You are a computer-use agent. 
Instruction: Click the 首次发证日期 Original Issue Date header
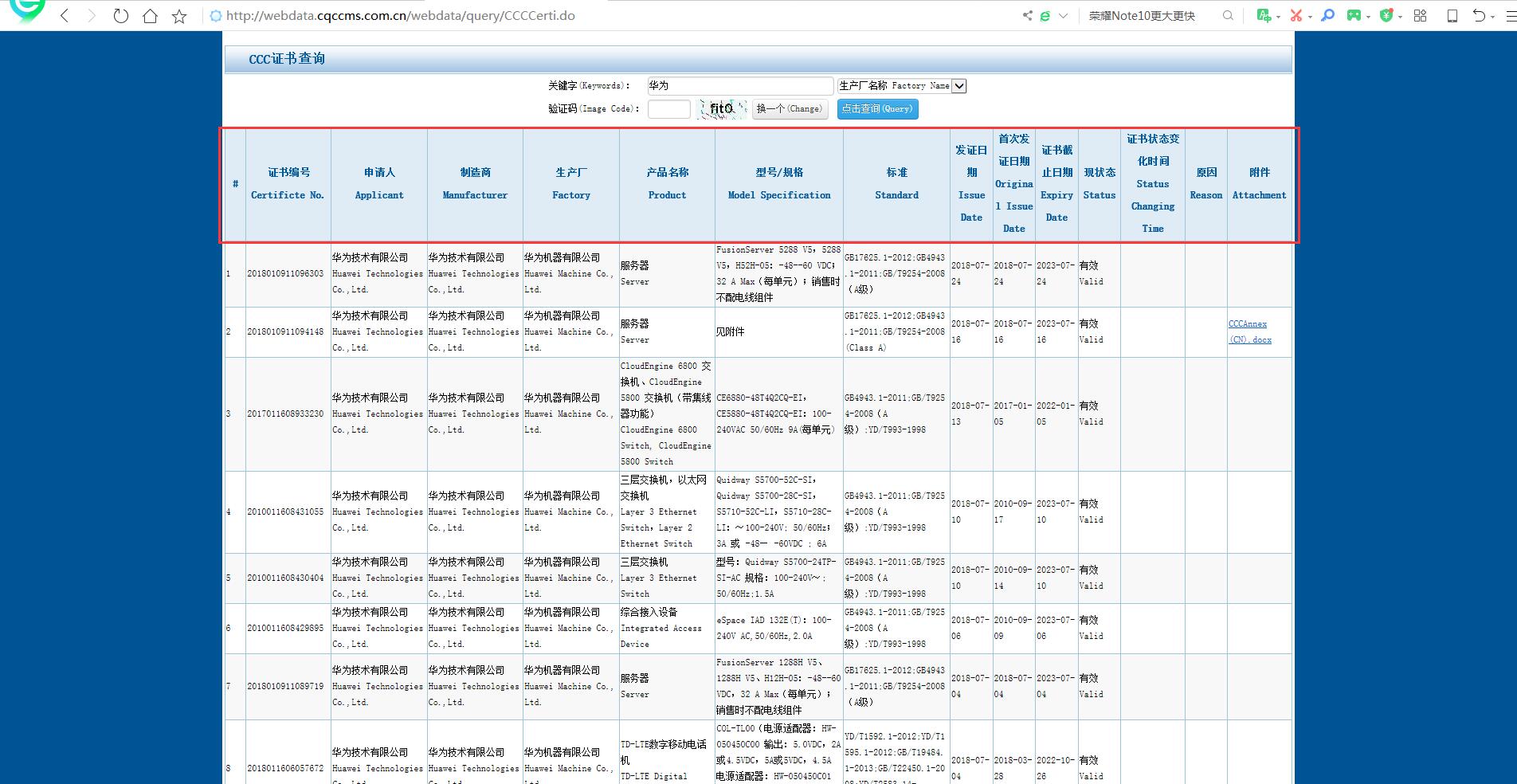1014,184
